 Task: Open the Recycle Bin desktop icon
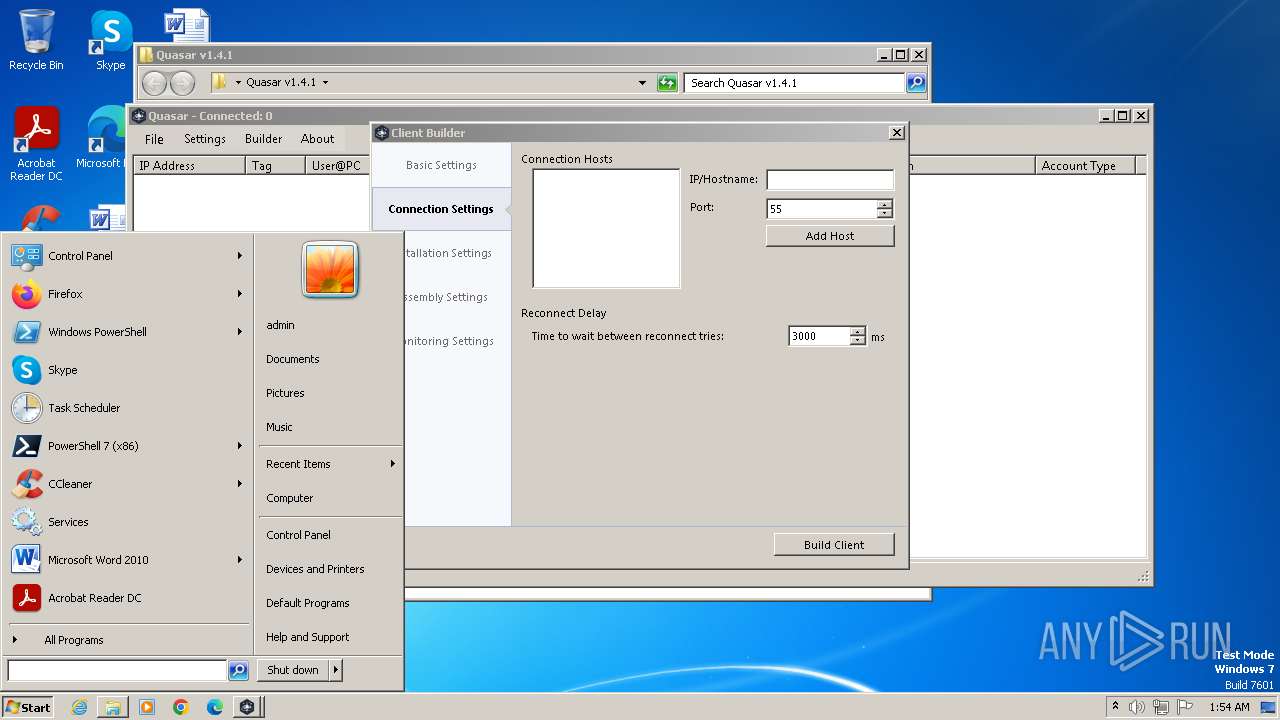[x=36, y=40]
